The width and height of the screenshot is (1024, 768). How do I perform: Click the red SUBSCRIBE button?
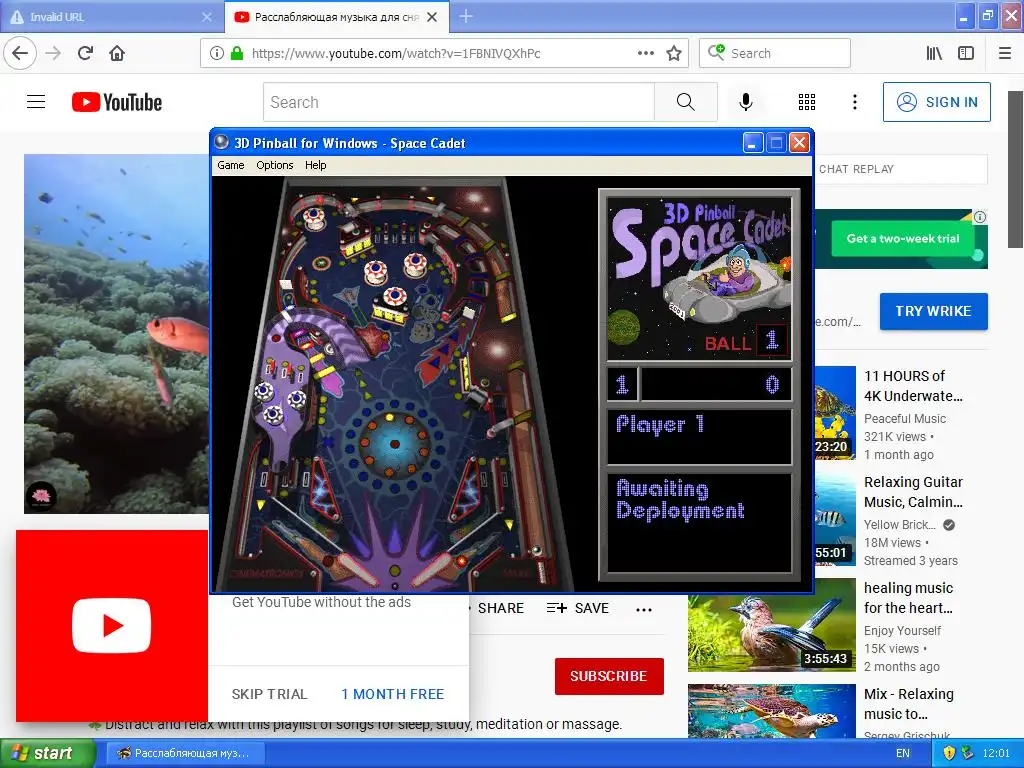pyautogui.click(x=609, y=676)
